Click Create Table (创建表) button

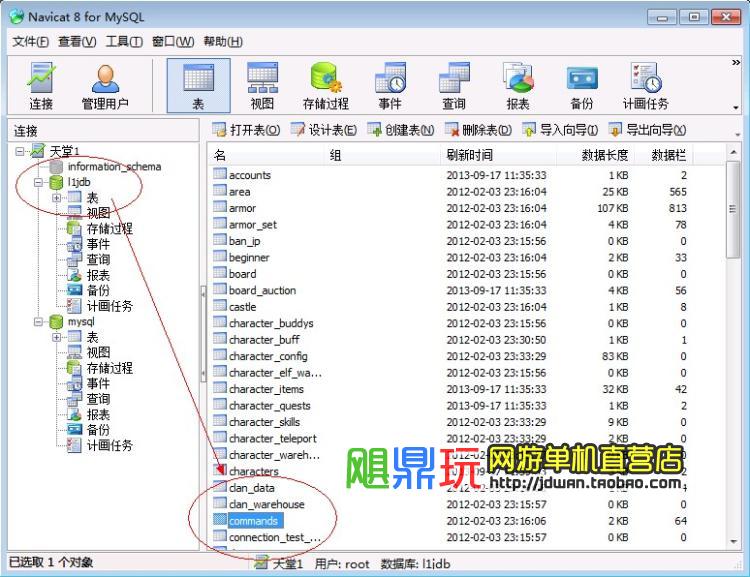click(401, 130)
